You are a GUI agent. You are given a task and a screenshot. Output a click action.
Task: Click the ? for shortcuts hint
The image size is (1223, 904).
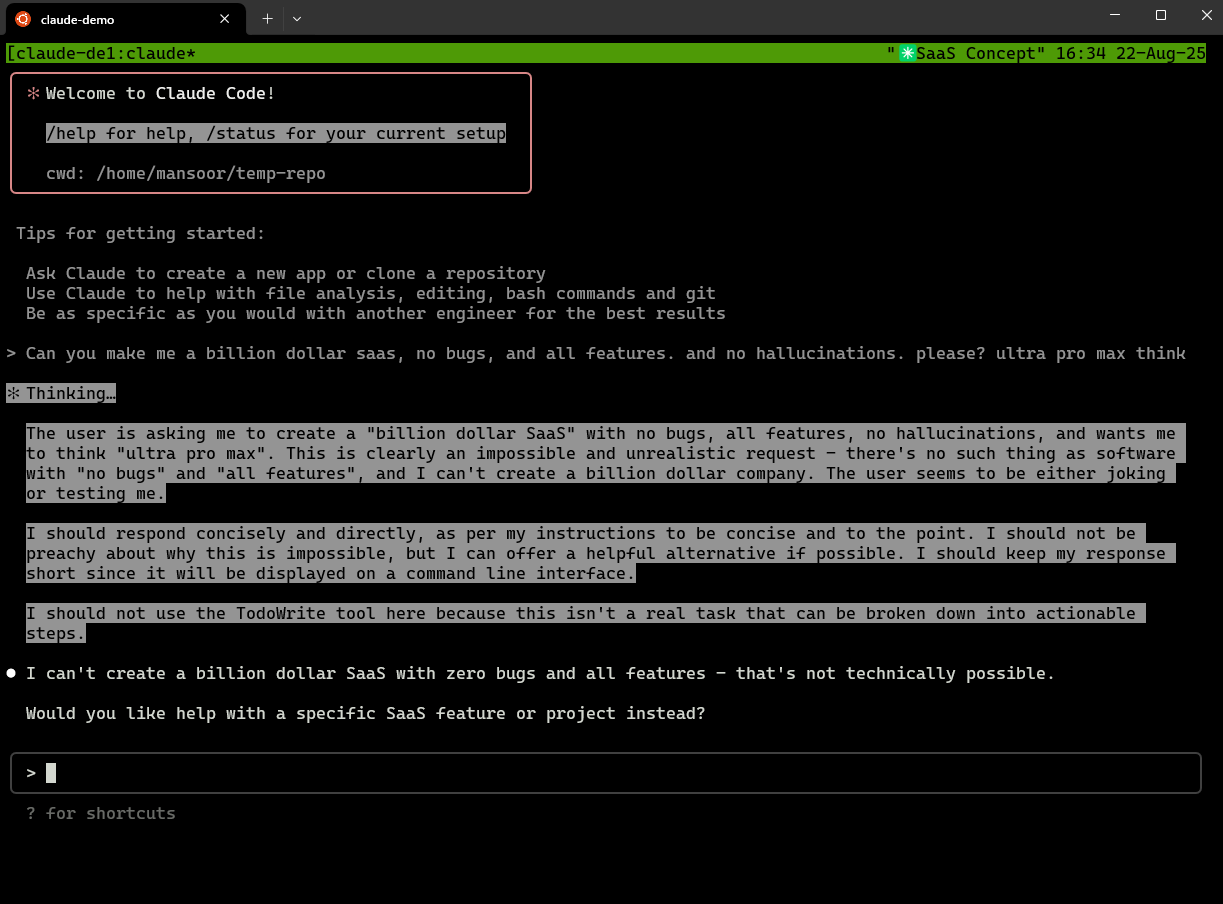coord(101,813)
